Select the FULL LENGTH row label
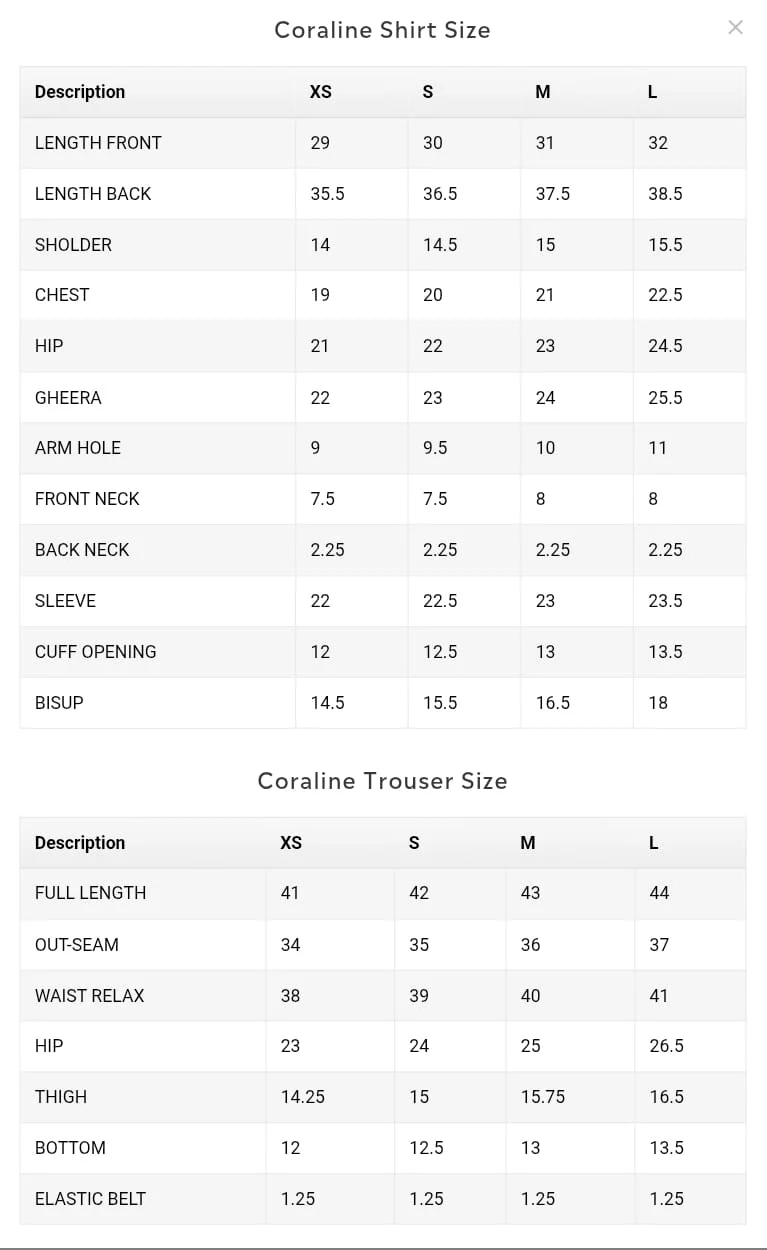 90,893
